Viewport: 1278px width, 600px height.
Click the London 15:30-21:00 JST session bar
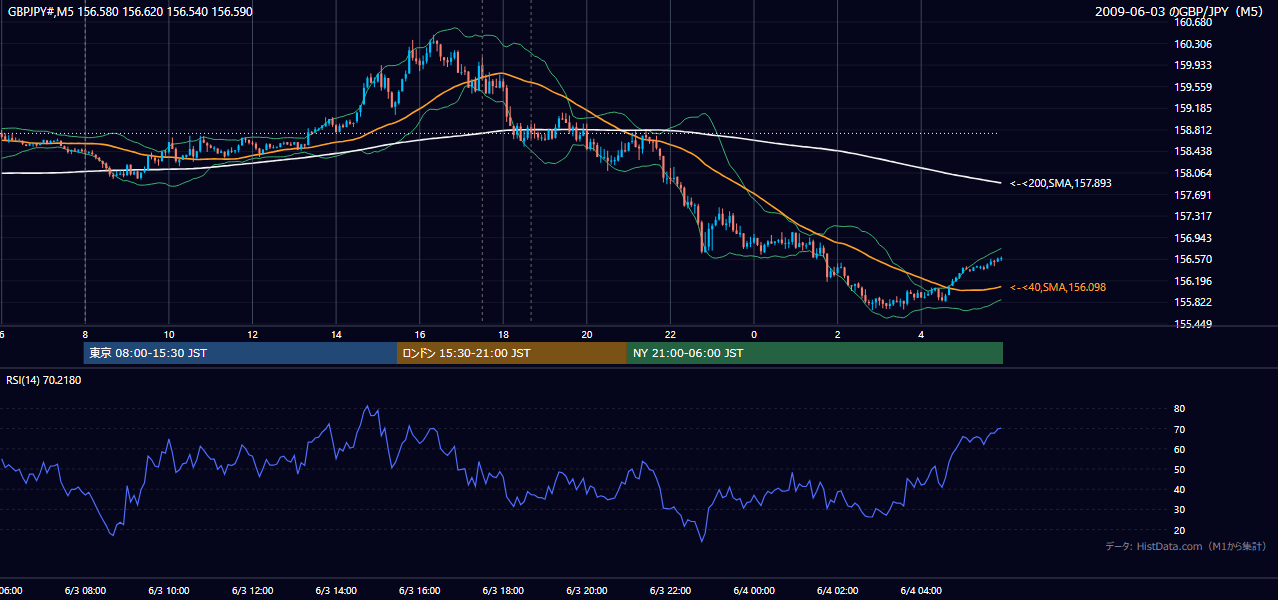click(512, 353)
